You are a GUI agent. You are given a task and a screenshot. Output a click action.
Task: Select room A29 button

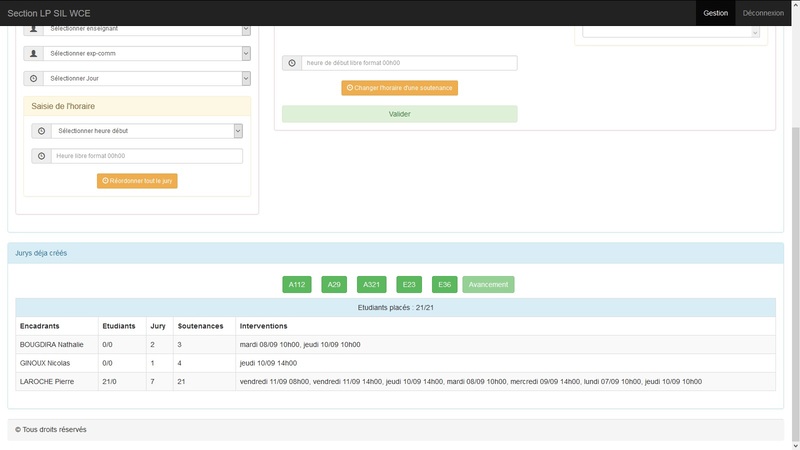coord(334,285)
